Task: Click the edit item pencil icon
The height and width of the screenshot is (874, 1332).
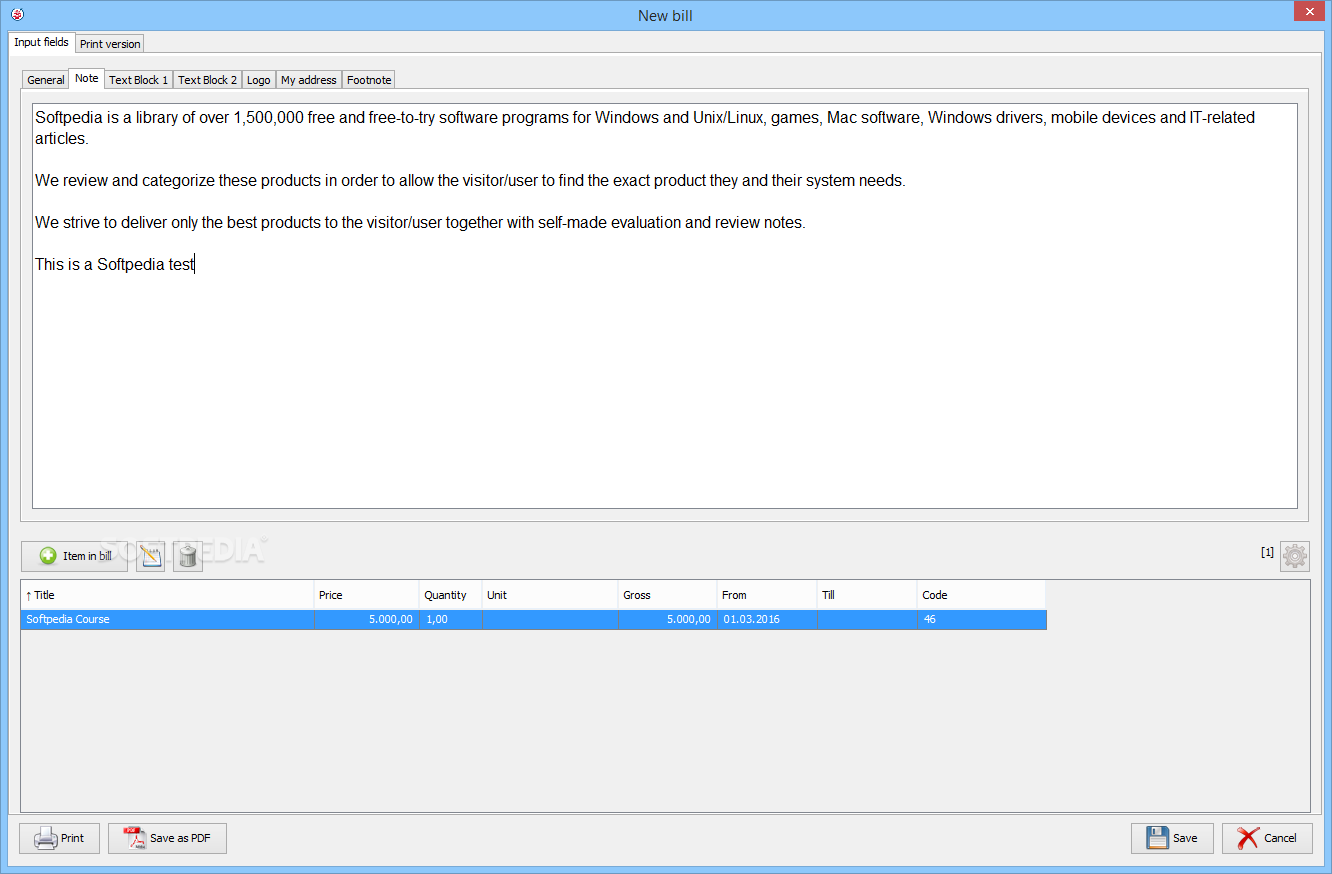Action: tap(150, 556)
